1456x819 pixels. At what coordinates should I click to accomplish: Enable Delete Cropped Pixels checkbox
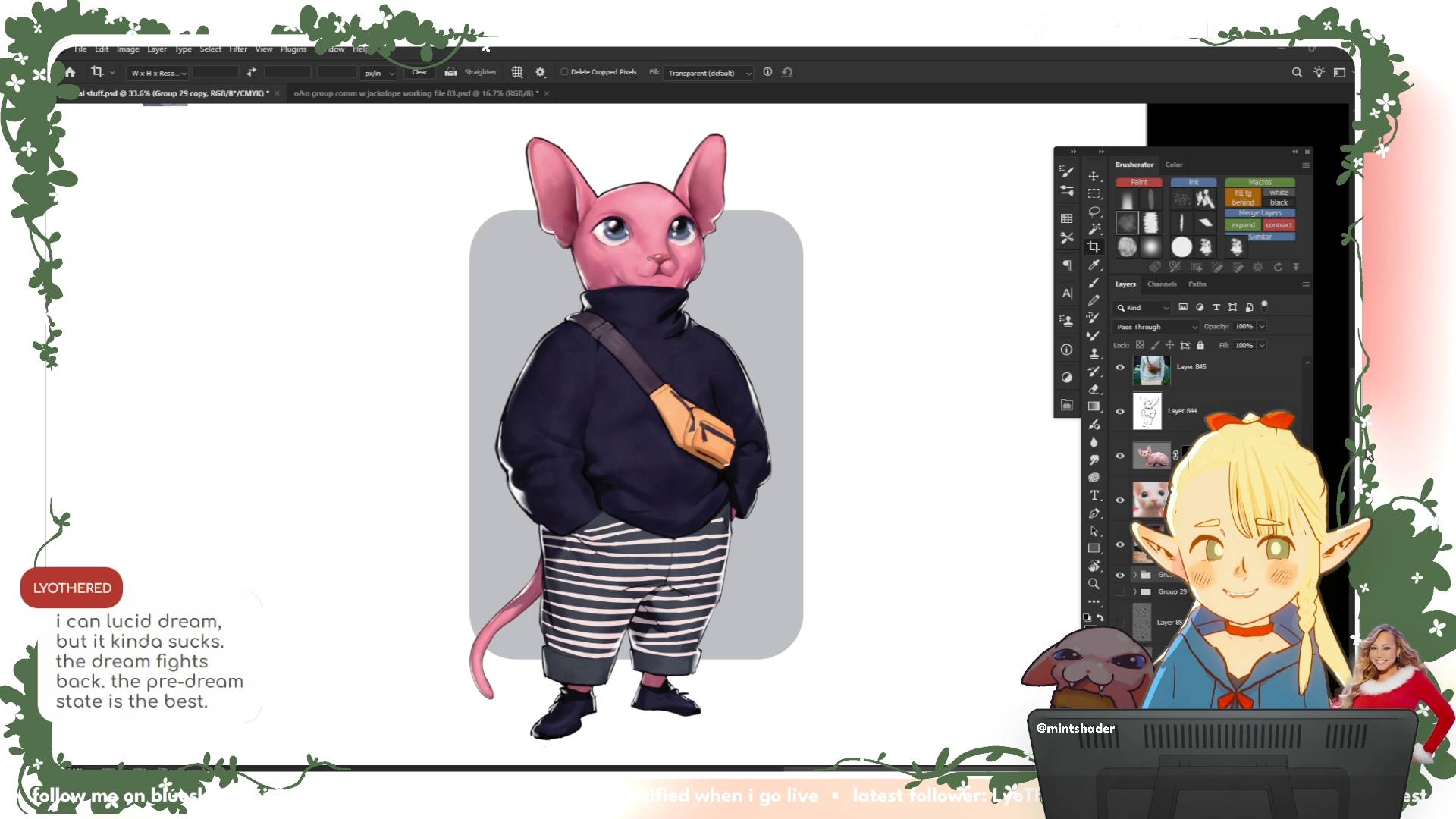point(564,72)
